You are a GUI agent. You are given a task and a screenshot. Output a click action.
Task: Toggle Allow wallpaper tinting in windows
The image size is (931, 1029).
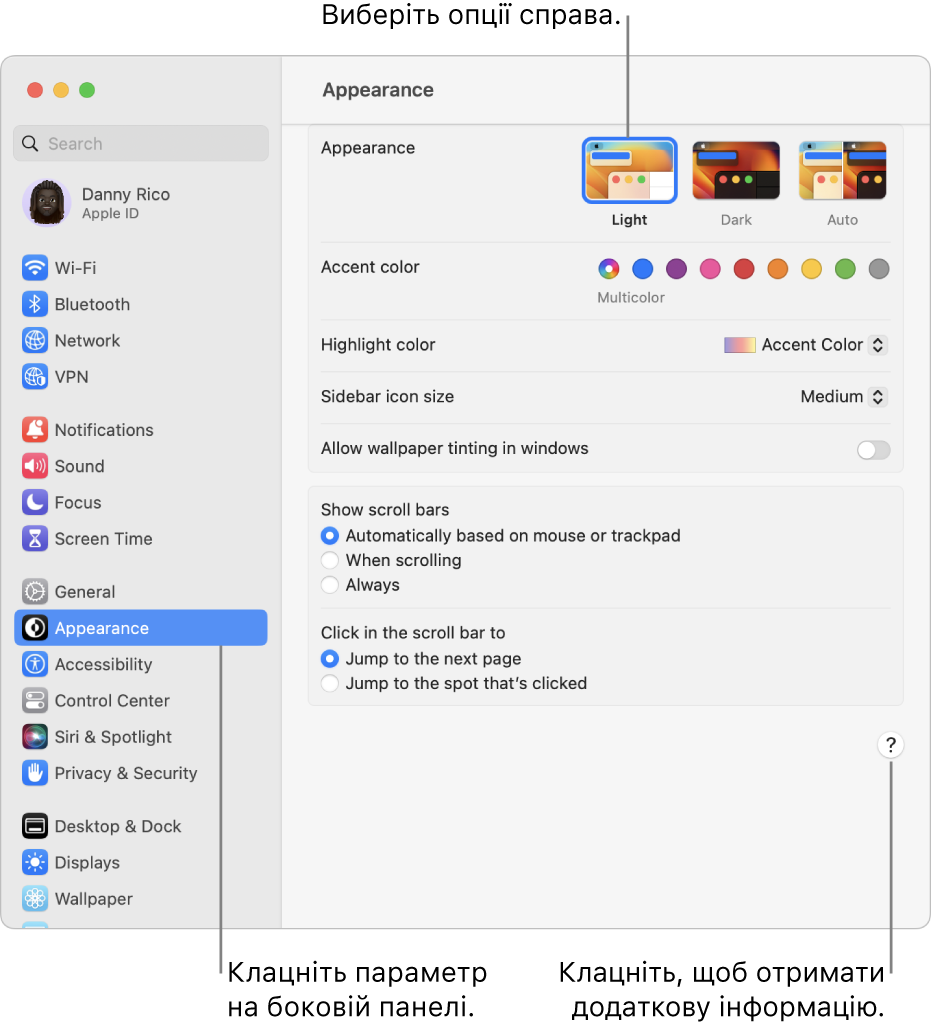[x=873, y=450]
